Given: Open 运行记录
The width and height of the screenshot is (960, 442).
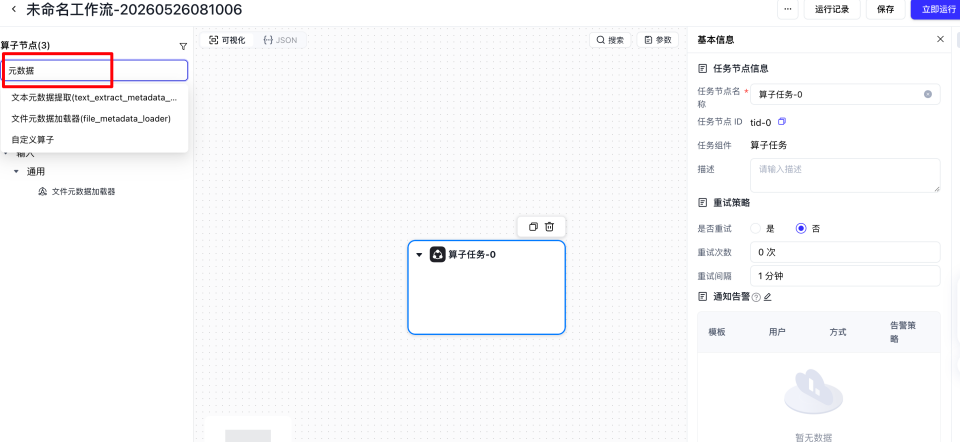Looking at the screenshot, I should tap(832, 9).
